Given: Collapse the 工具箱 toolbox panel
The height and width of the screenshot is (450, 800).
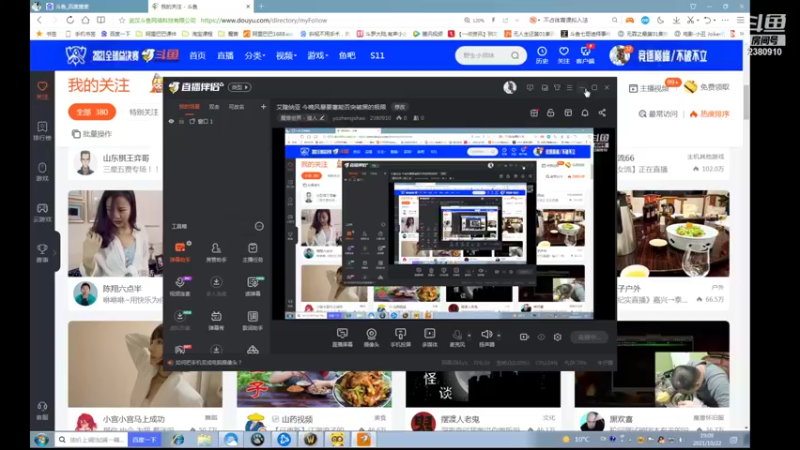Looking at the screenshot, I should 259,226.
